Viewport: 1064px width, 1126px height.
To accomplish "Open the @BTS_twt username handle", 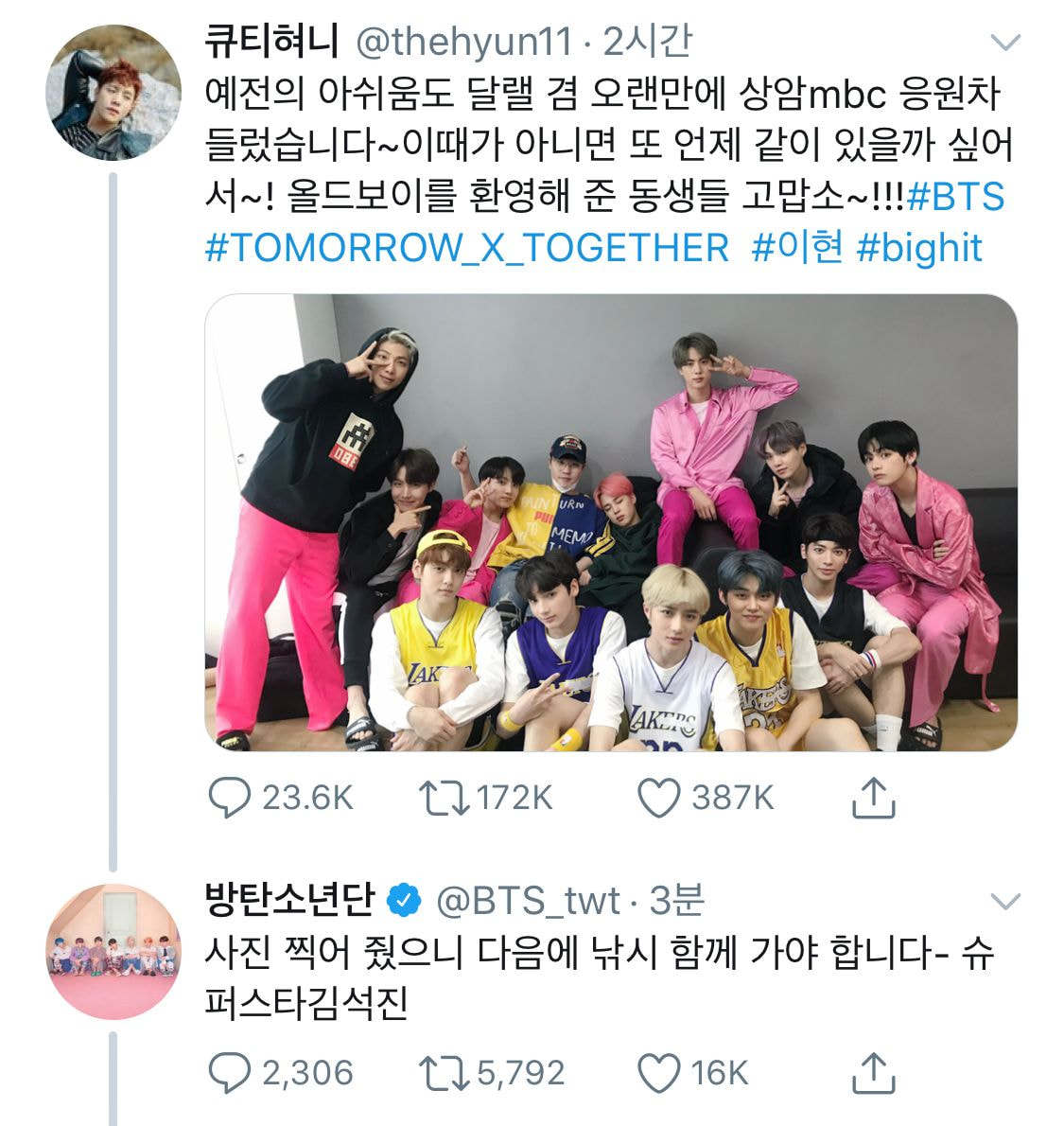I will point(528,901).
